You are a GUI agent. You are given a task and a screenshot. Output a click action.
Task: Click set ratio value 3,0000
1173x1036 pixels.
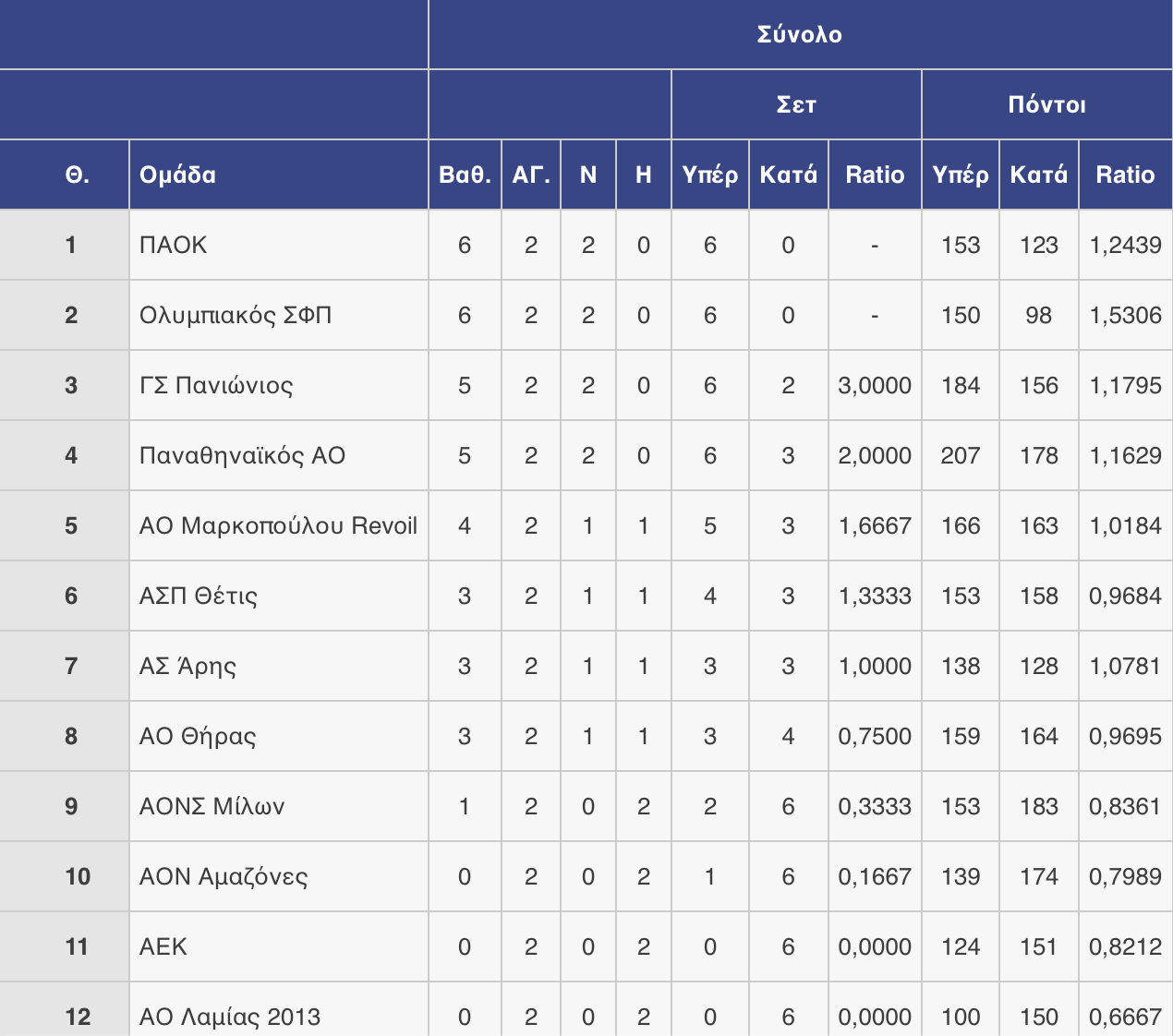[x=875, y=385]
